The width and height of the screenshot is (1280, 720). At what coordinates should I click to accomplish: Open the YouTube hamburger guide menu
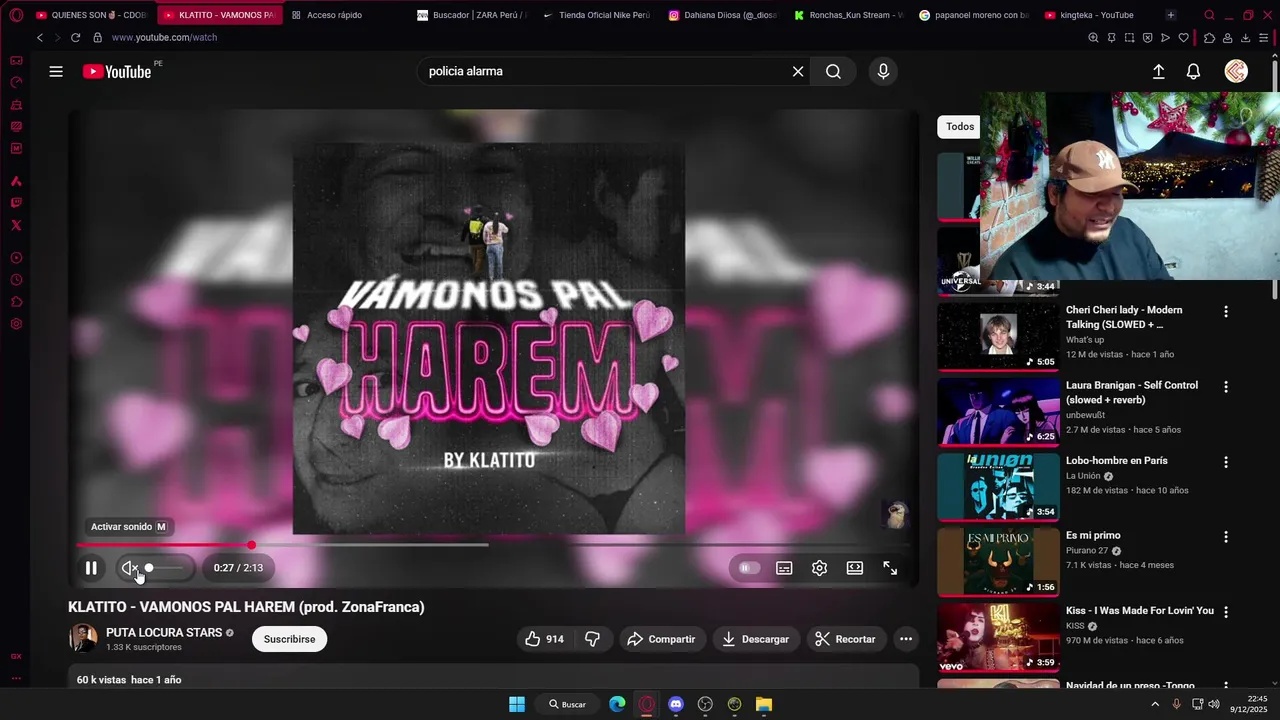[56, 71]
